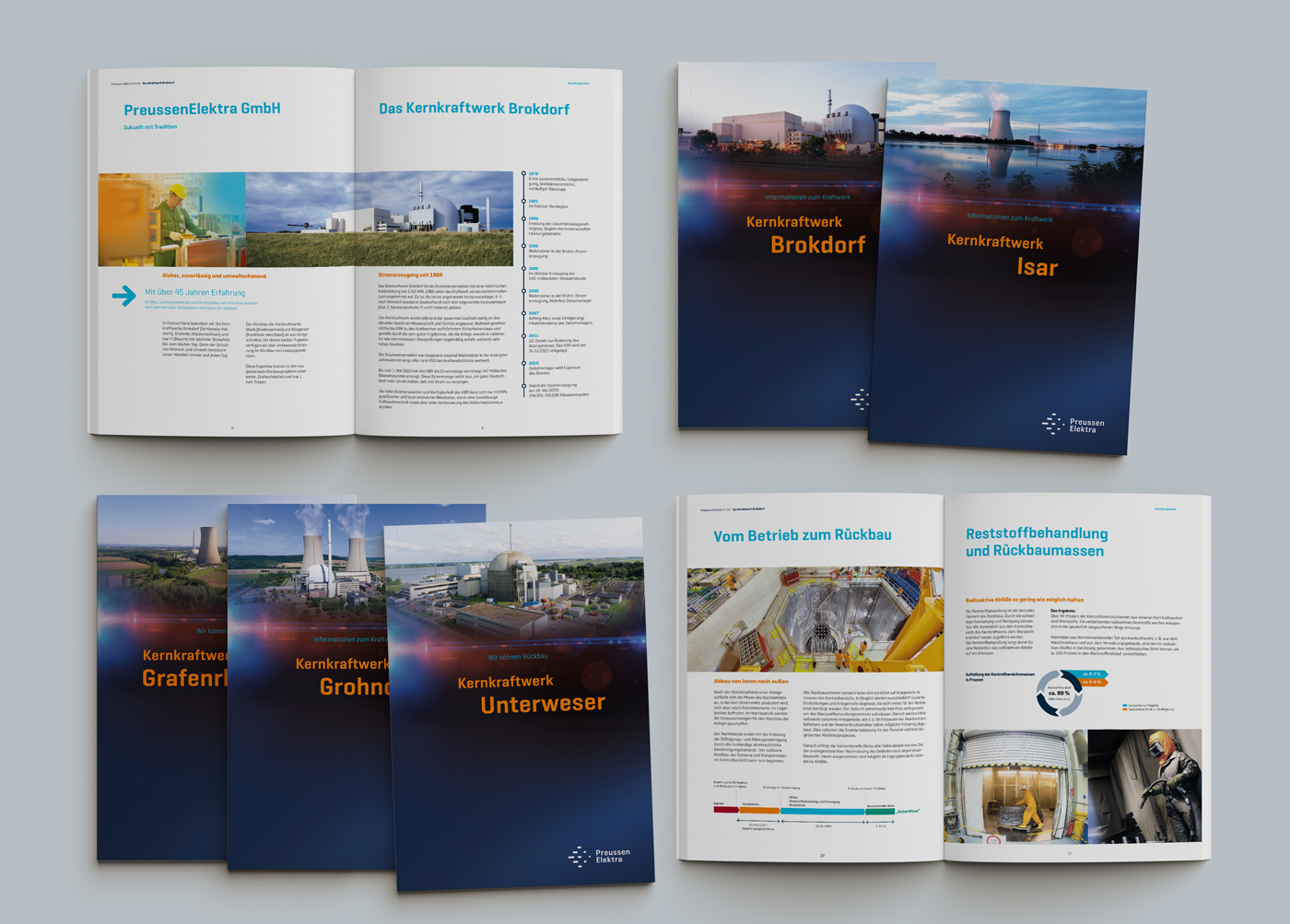Click the 2007 timeline marker
Viewport: 1290px width, 924px height.
point(523,313)
